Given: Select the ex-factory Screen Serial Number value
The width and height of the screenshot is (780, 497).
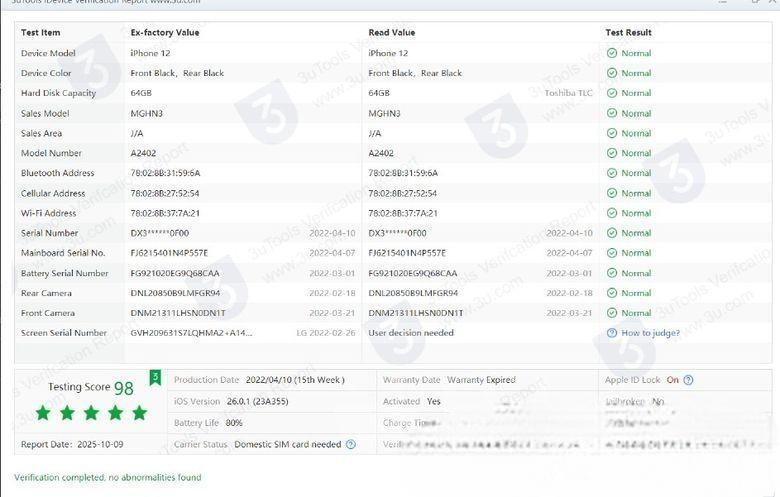Looking at the screenshot, I should click(x=191, y=333).
